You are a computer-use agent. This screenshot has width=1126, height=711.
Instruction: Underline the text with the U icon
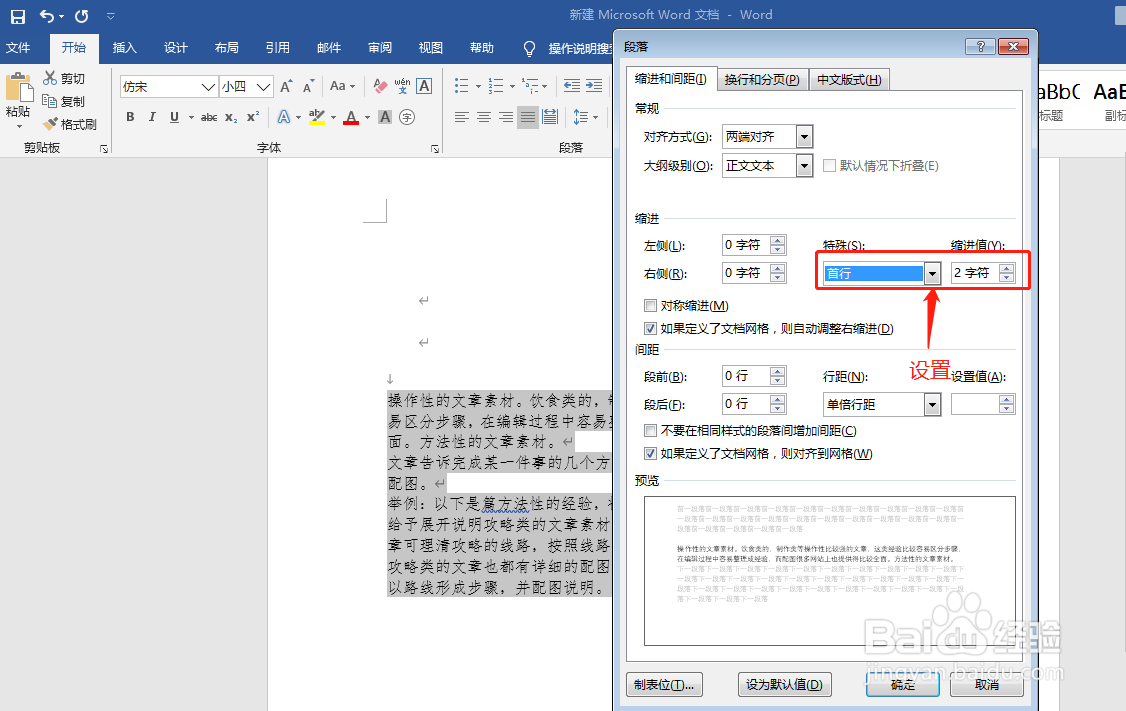point(174,117)
